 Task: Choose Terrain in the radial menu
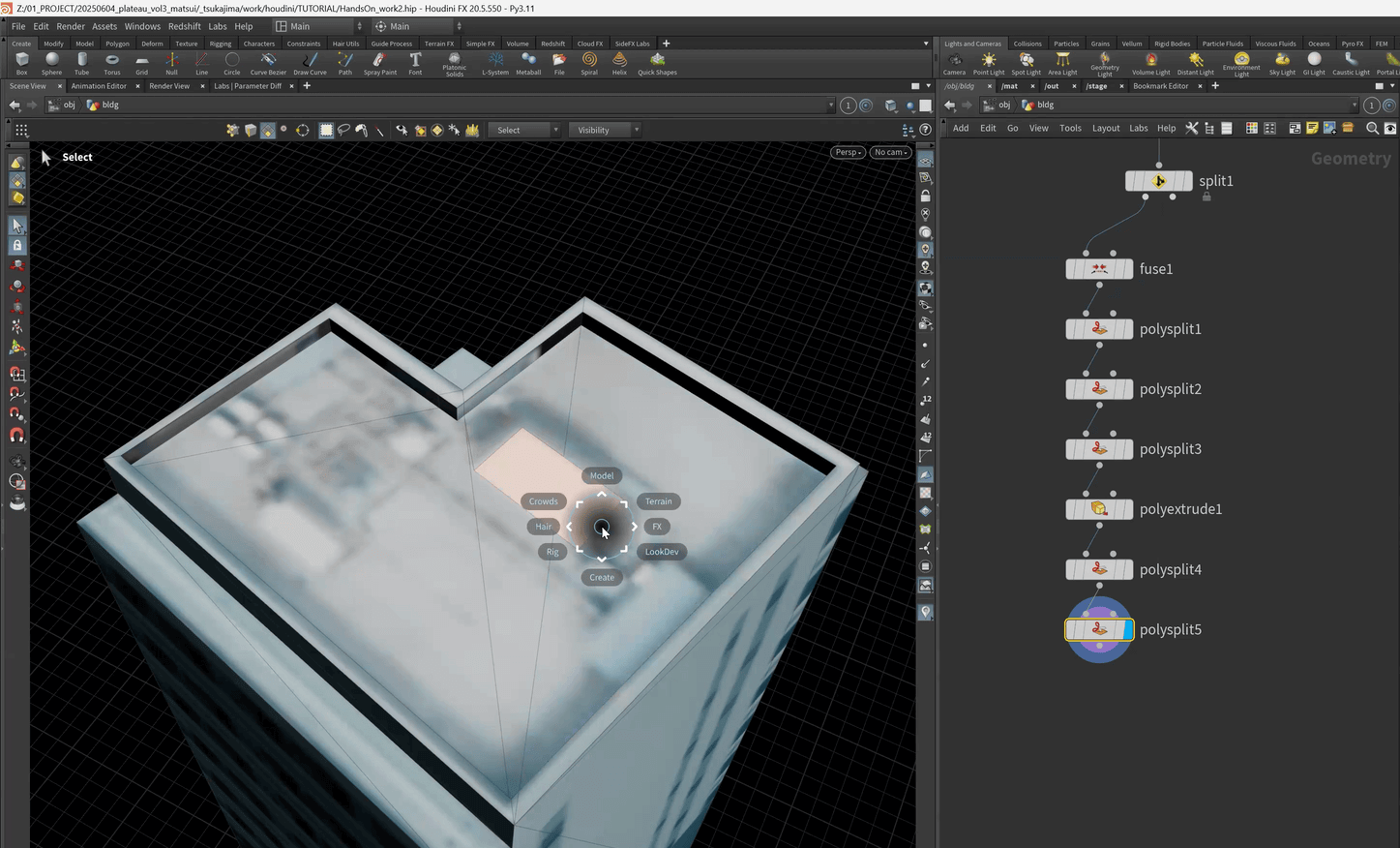[x=658, y=501]
